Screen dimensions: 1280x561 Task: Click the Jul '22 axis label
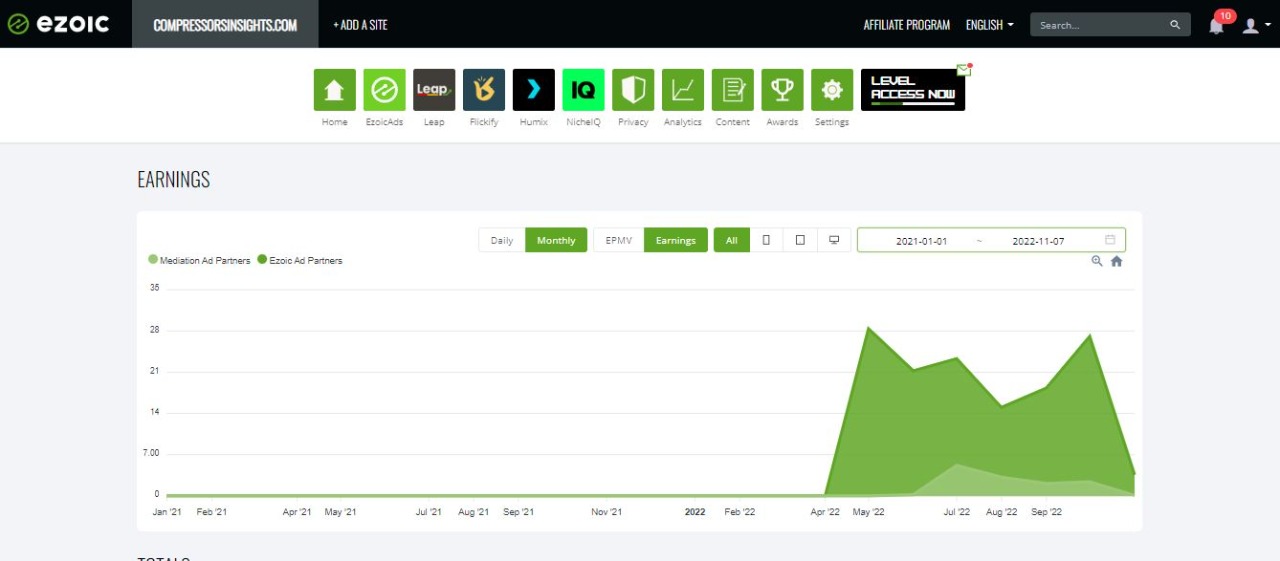(x=957, y=512)
